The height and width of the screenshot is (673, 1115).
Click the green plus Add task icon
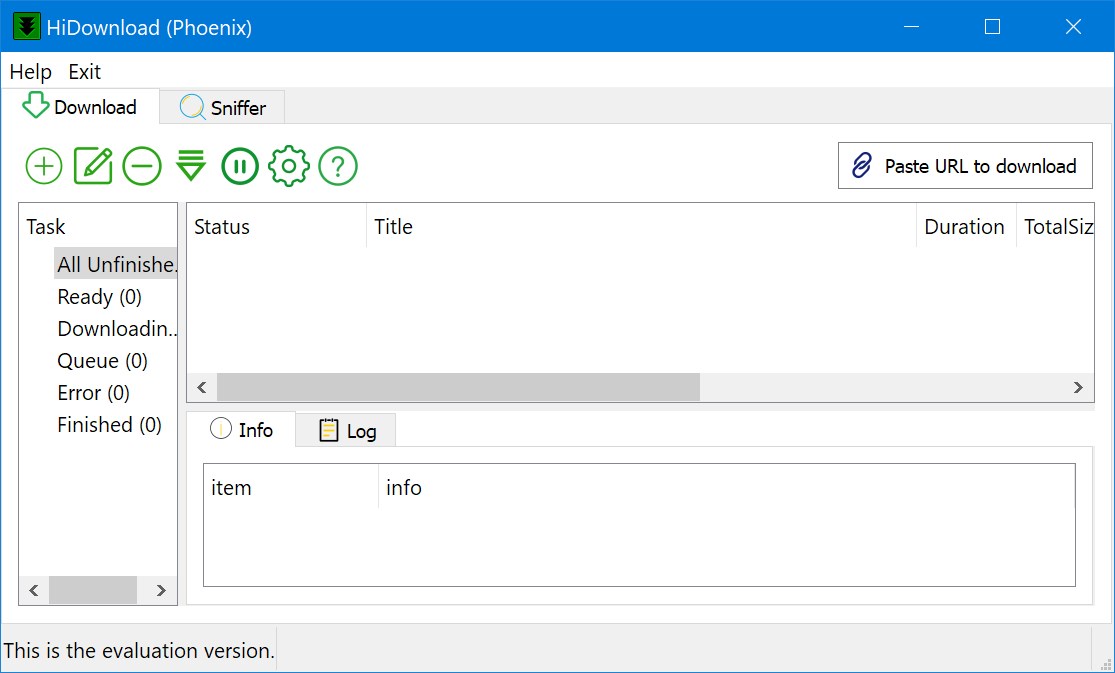pyautogui.click(x=44, y=166)
